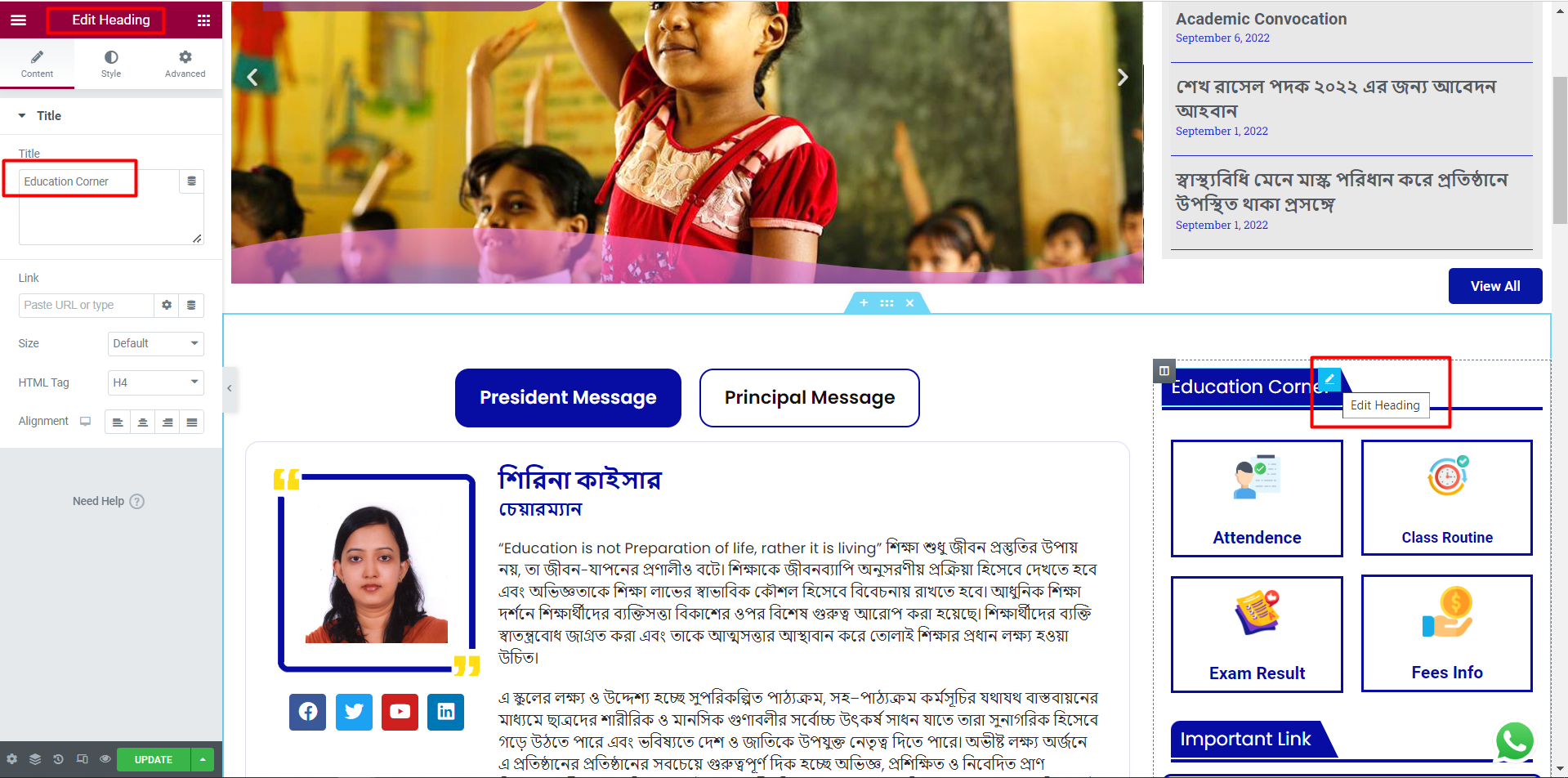This screenshot has height=778, width=1568.
Task: Click the WhatsApp chat icon
Action: tap(1514, 741)
